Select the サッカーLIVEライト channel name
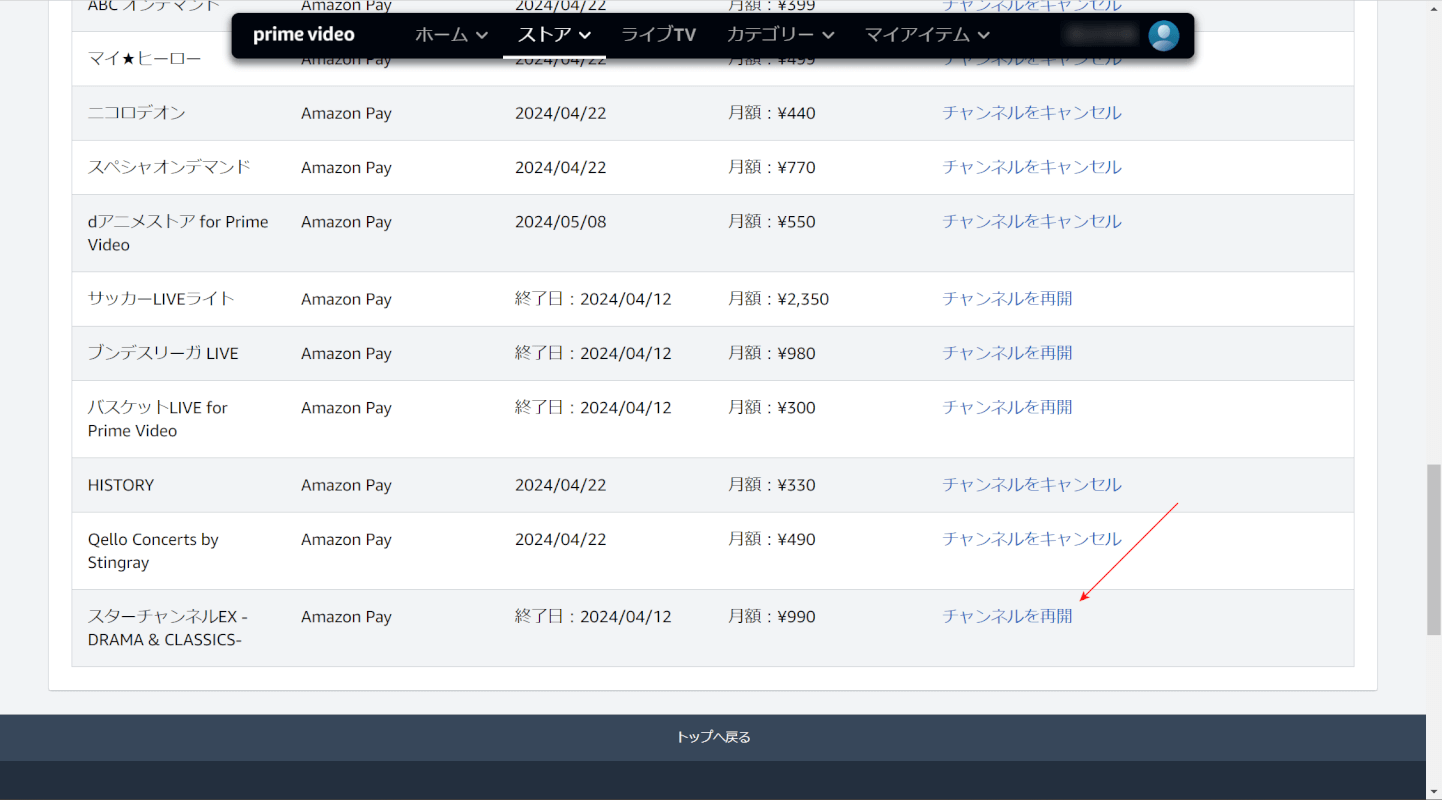The image size is (1442, 800). pos(161,299)
